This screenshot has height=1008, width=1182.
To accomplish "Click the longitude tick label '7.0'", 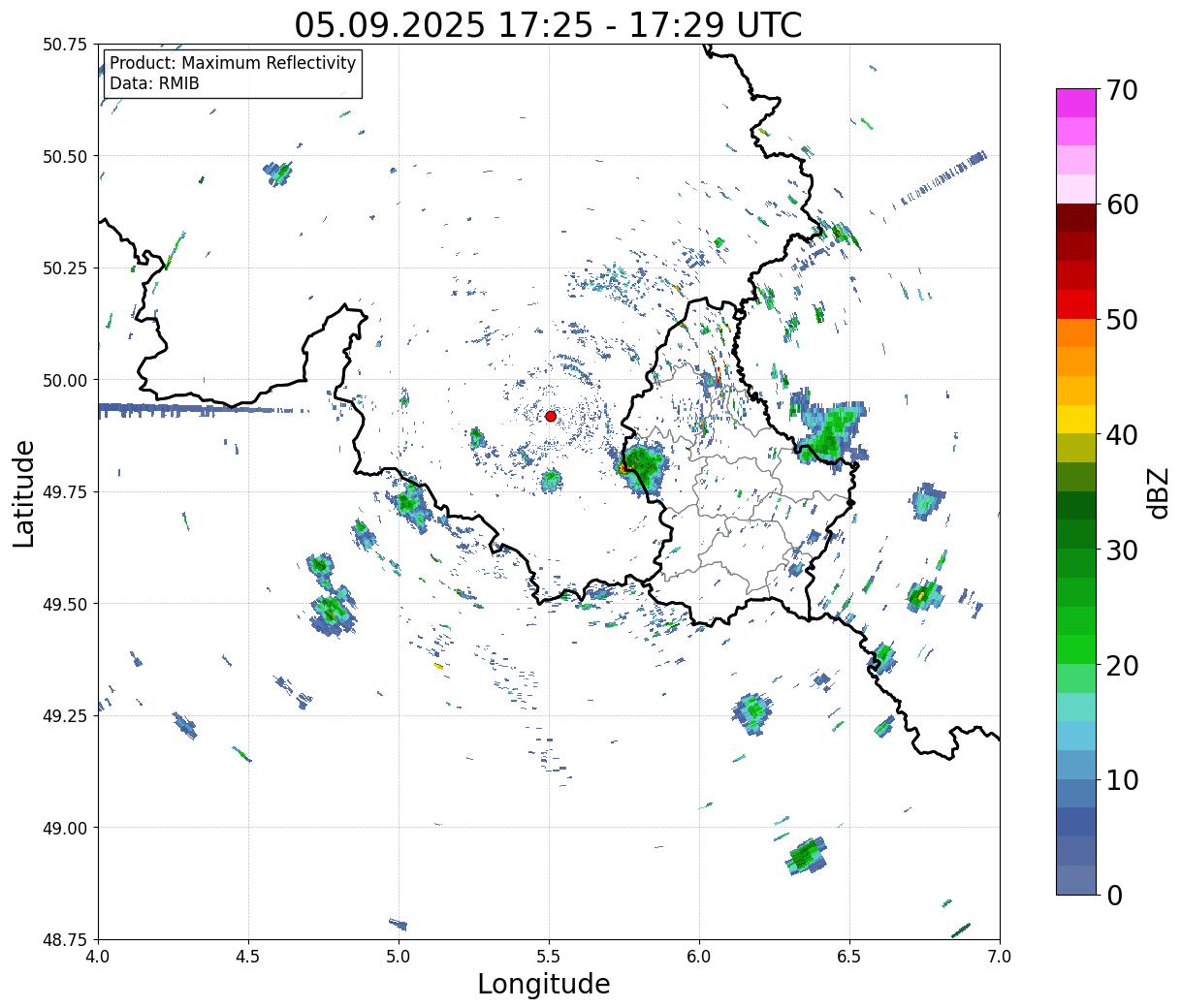I will [x=1000, y=957].
